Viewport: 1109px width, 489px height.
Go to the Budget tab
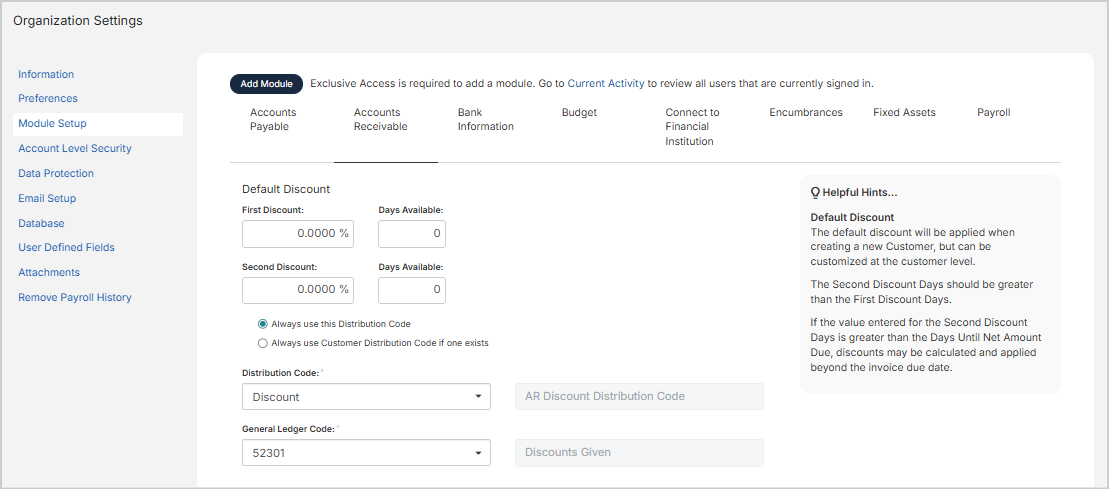(x=579, y=113)
